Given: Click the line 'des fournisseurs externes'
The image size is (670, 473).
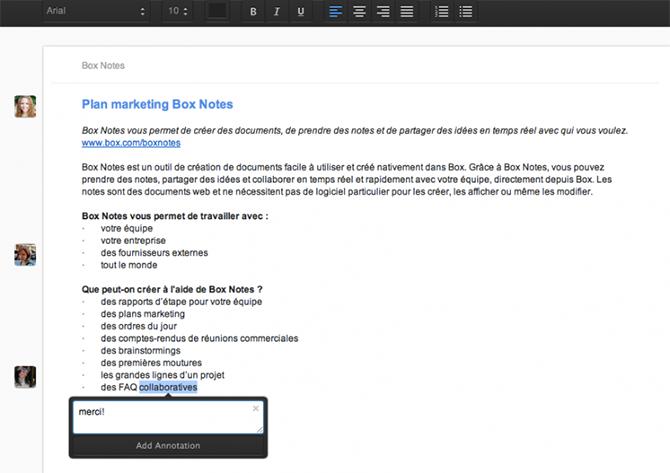Looking at the screenshot, I should point(154,253).
